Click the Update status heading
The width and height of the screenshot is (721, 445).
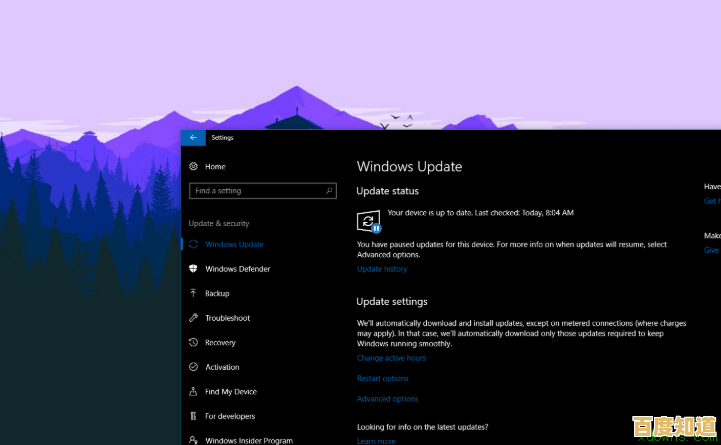[388, 191]
